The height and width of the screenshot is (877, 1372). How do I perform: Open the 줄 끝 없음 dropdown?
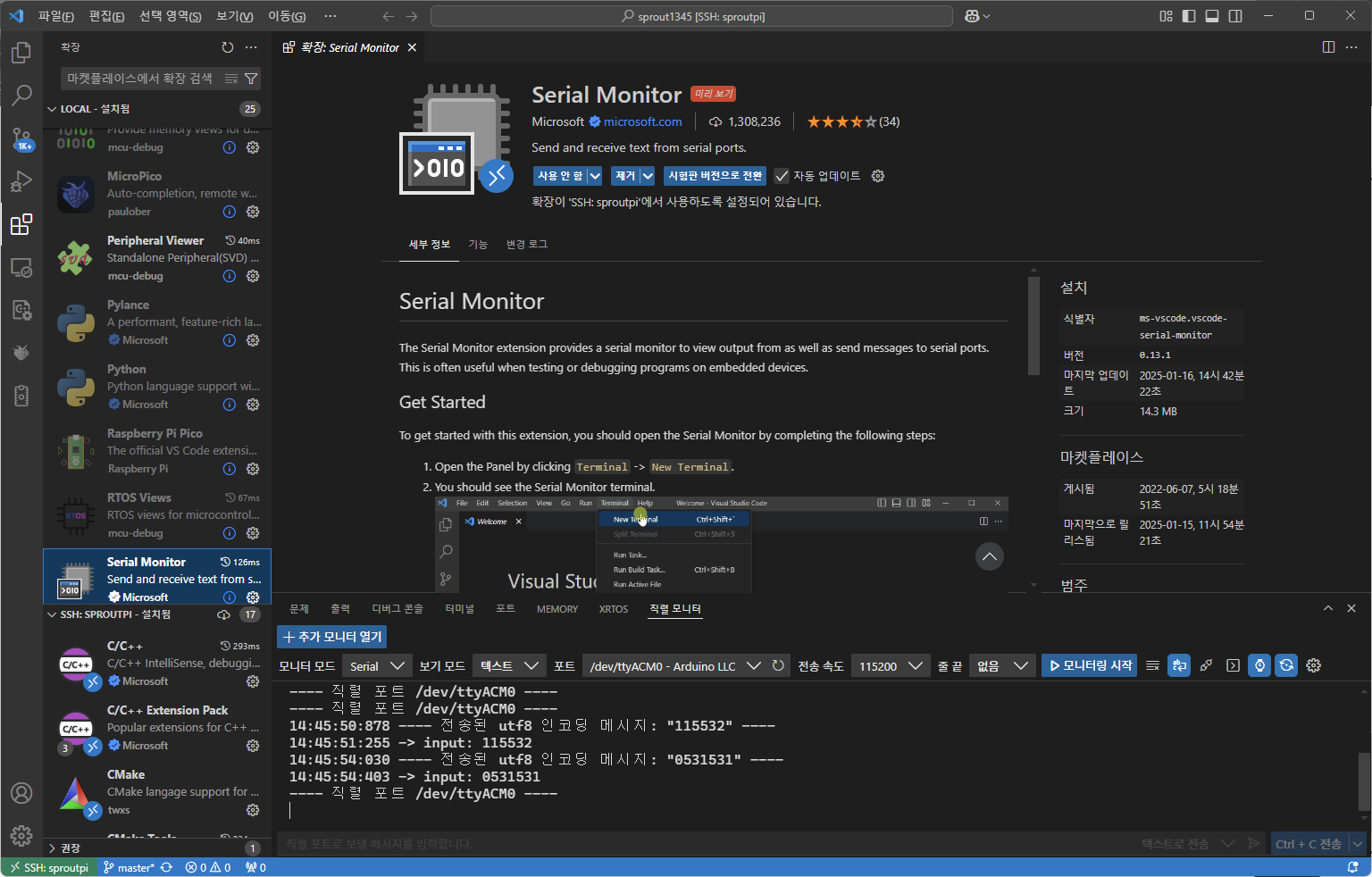pos(1001,666)
